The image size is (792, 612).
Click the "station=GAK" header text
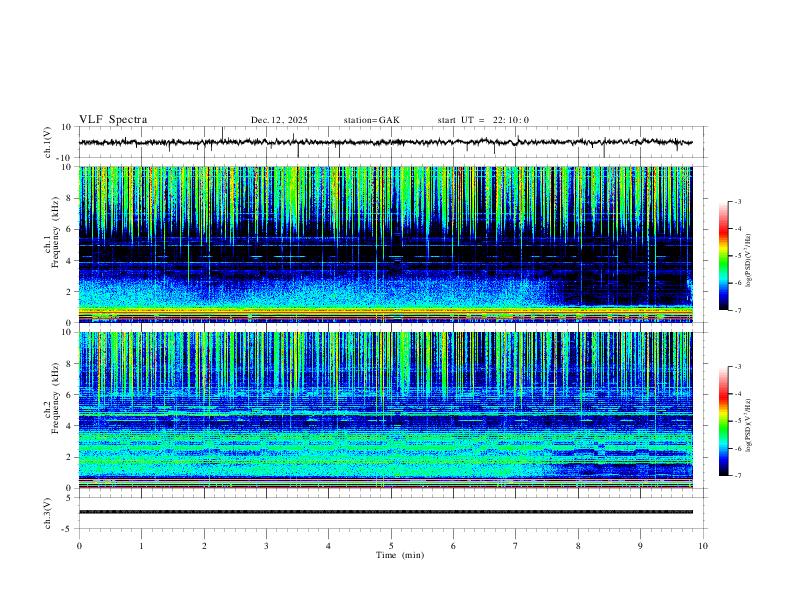(372, 120)
